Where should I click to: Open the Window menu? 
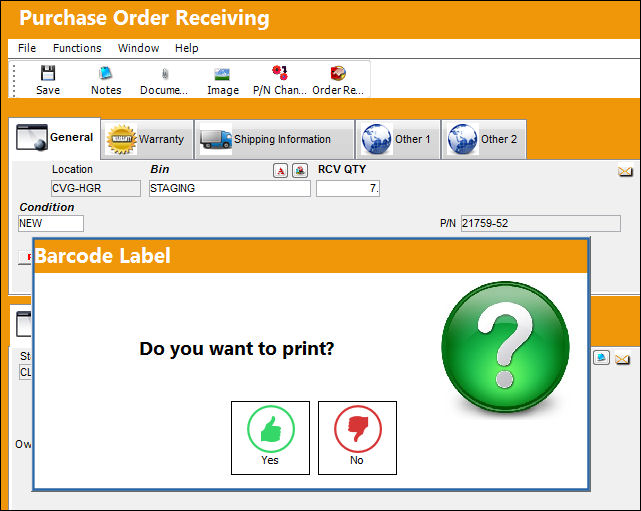[x=138, y=48]
